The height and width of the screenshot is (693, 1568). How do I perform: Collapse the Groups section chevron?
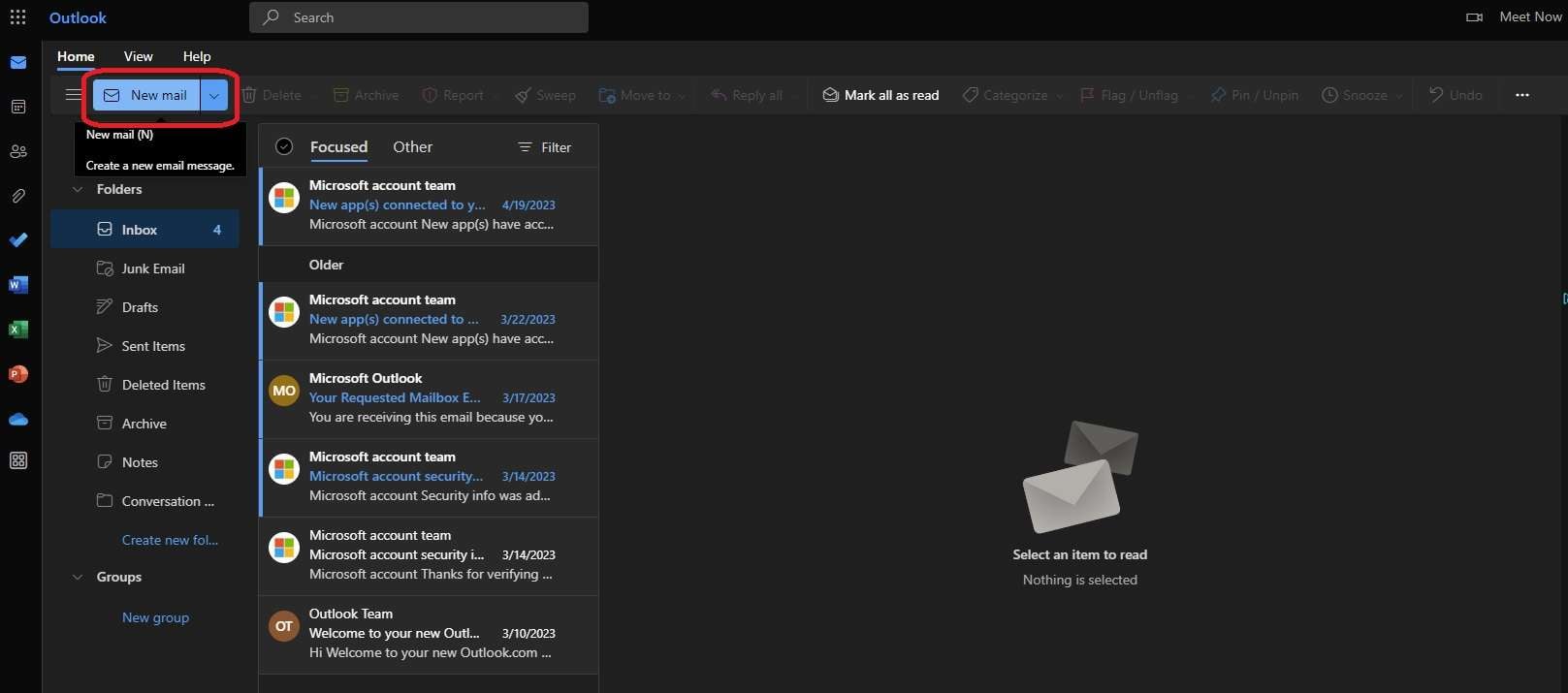(78, 577)
